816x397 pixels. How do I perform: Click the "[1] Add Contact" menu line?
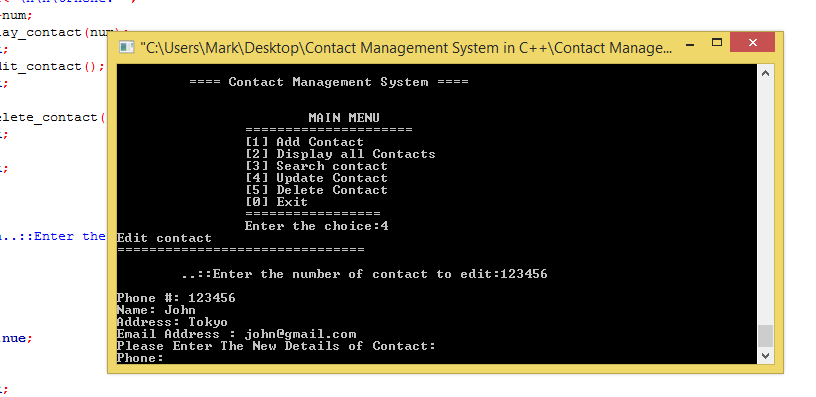click(304, 142)
